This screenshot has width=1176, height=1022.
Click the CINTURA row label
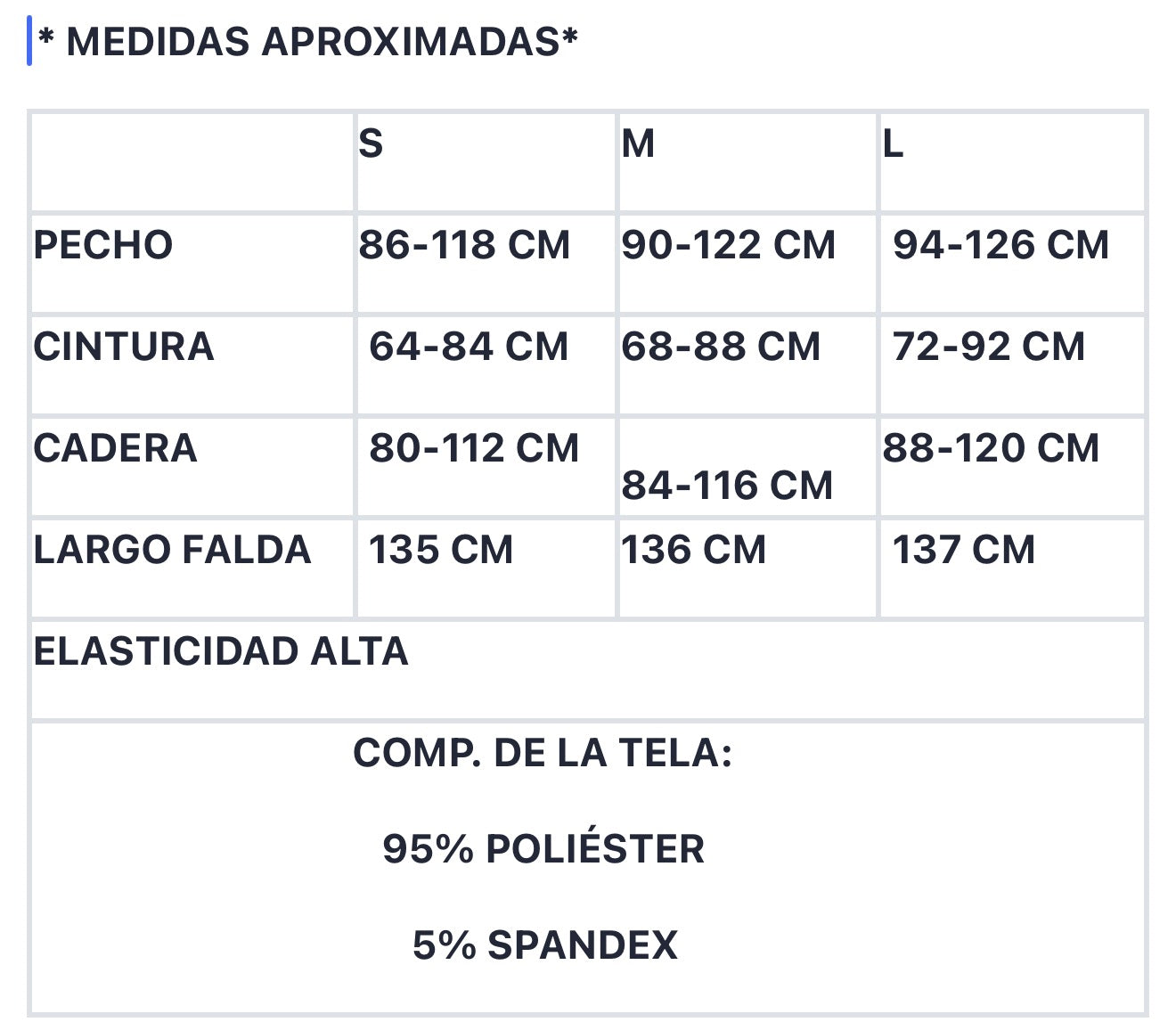(124, 347)
